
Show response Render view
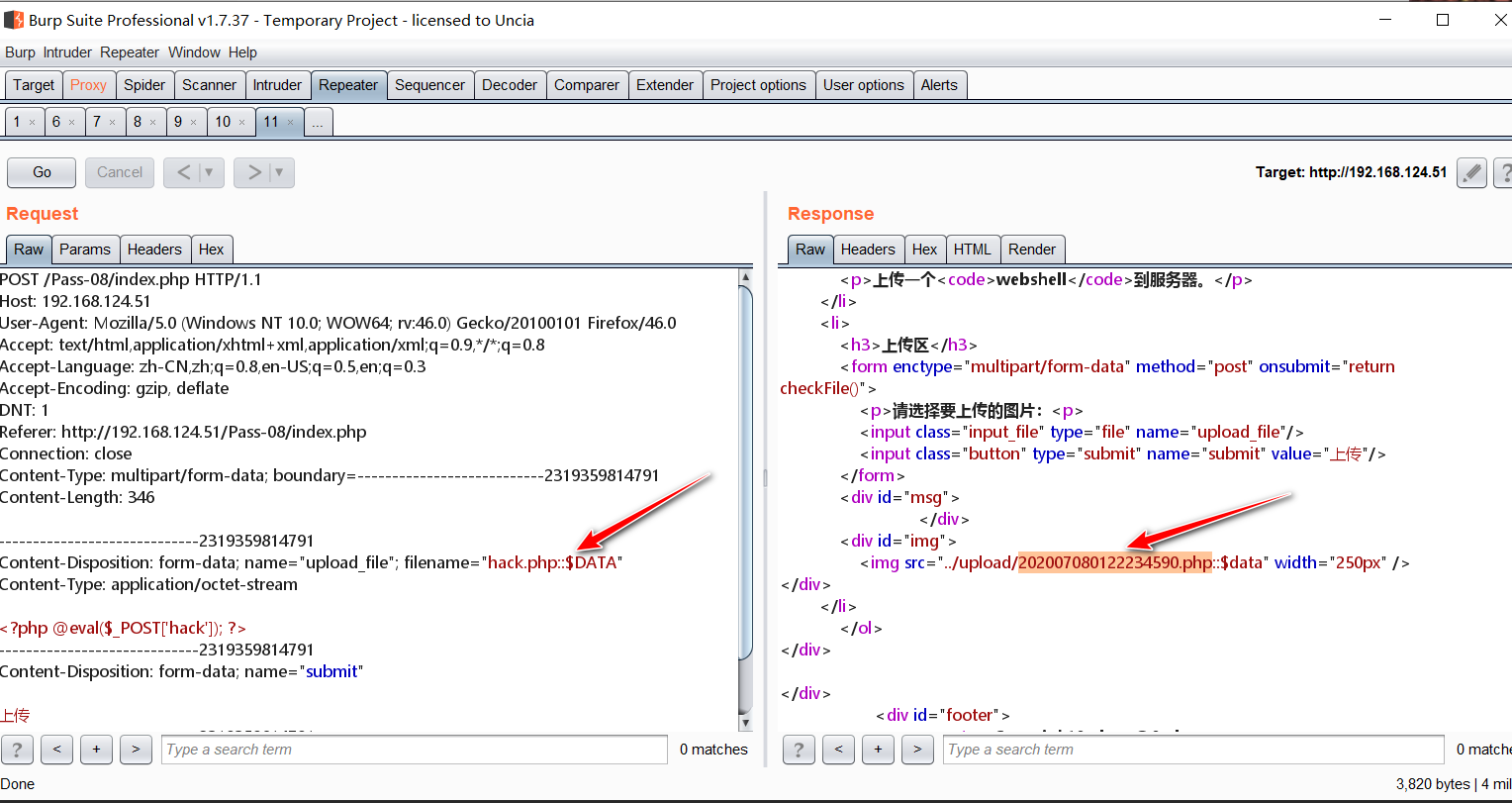pos(1032,250)
